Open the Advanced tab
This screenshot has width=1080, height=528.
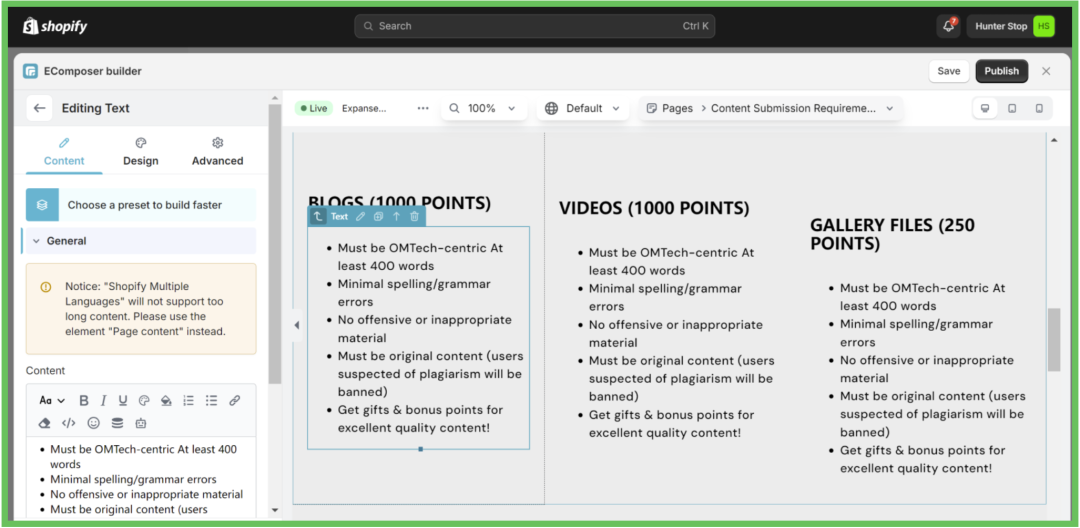tap(217, 152)
